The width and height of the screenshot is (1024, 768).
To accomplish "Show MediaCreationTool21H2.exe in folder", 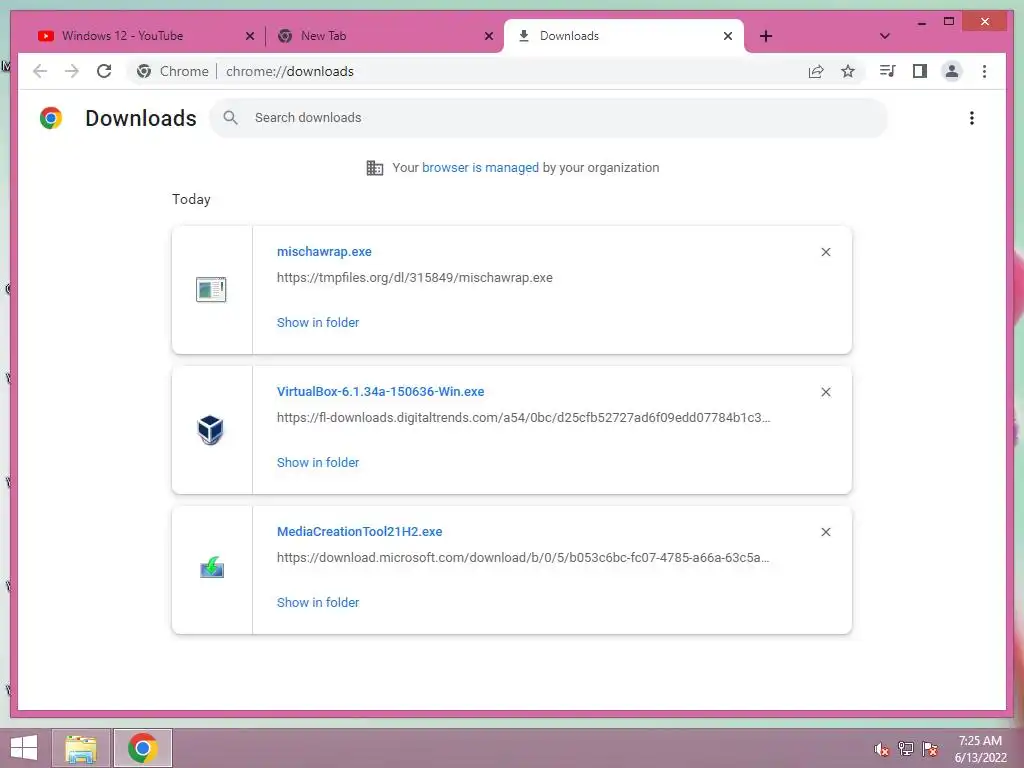I will click(x=317, y=603).
